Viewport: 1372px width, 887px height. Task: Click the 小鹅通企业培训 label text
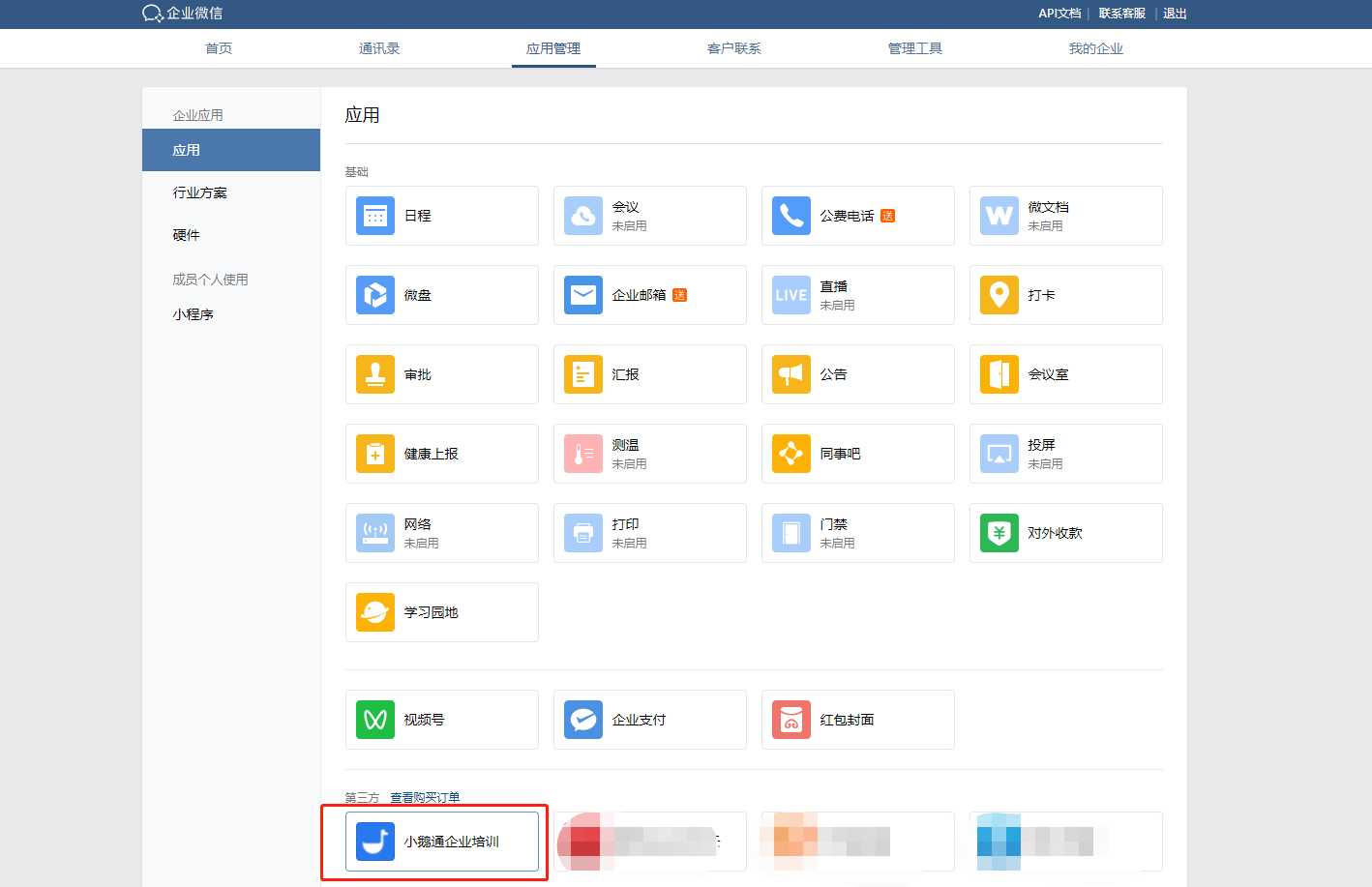(452, 842)
